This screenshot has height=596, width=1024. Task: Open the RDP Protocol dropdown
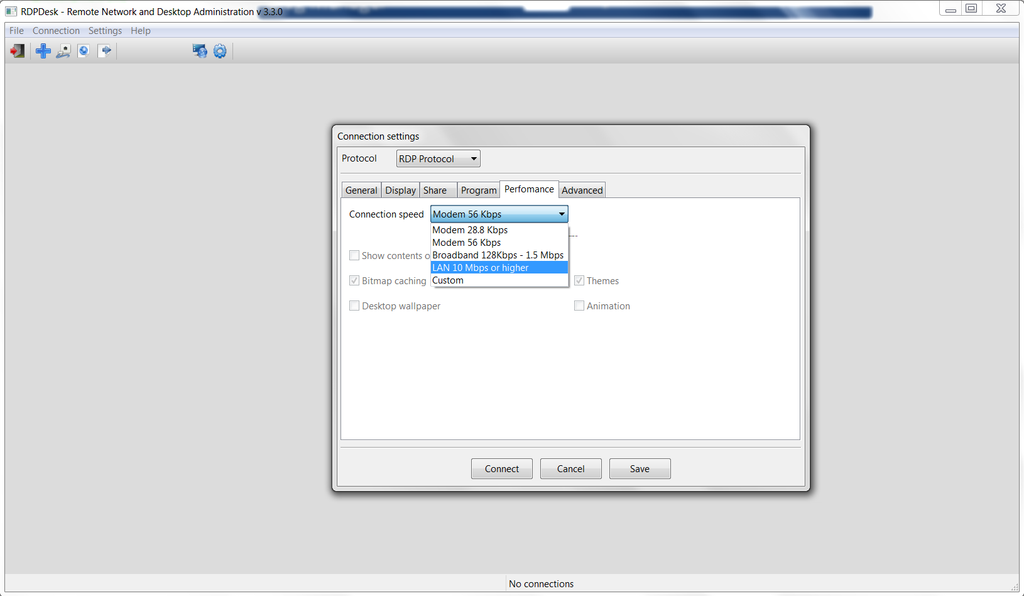pos(437,158)
